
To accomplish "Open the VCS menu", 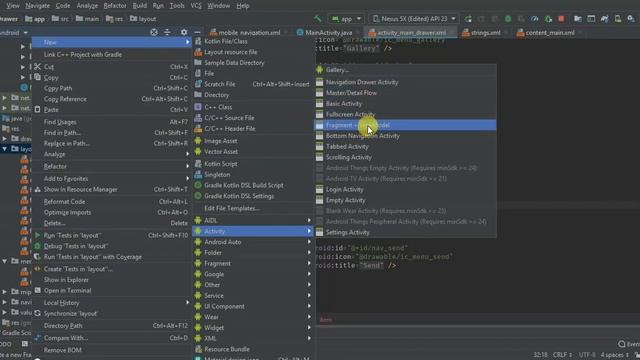I will coord(196,6).
